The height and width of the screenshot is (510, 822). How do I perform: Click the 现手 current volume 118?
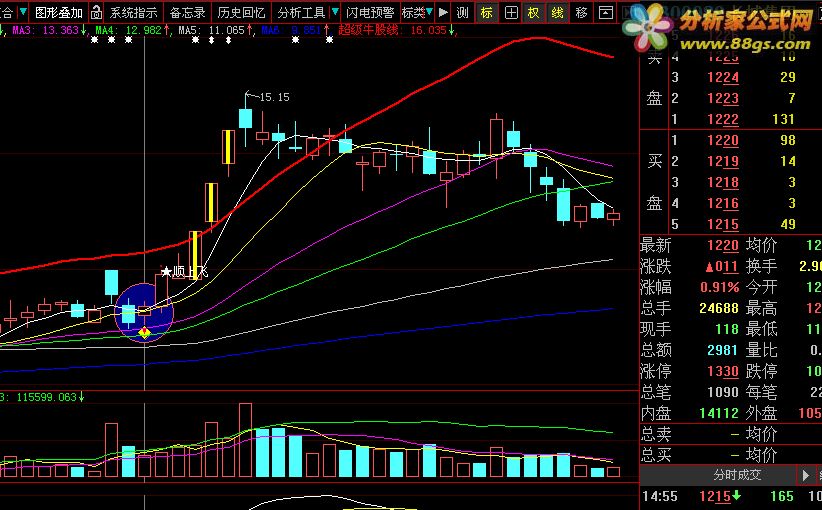tap(727, 329)
